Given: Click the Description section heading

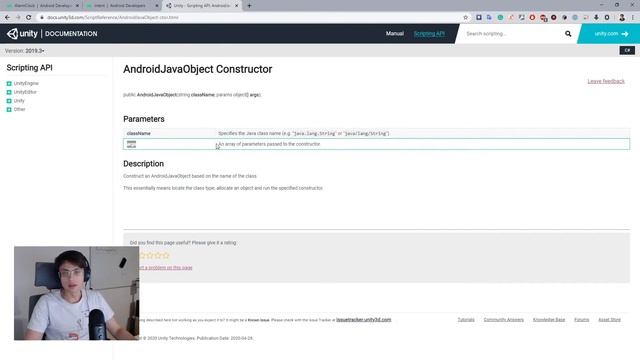Looking at the screenshot, I should pos(143,164).
